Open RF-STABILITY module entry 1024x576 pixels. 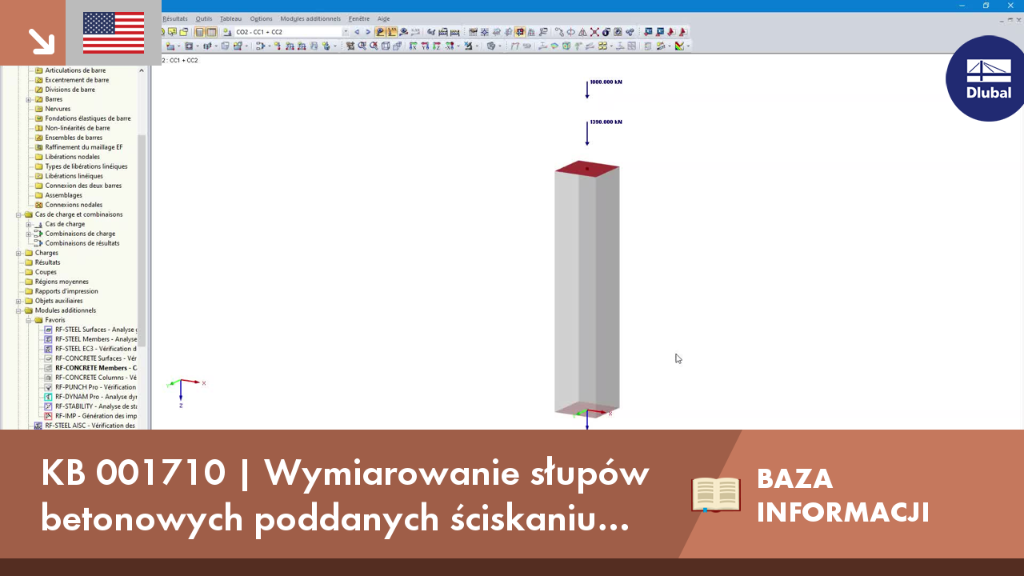[96, 406]
